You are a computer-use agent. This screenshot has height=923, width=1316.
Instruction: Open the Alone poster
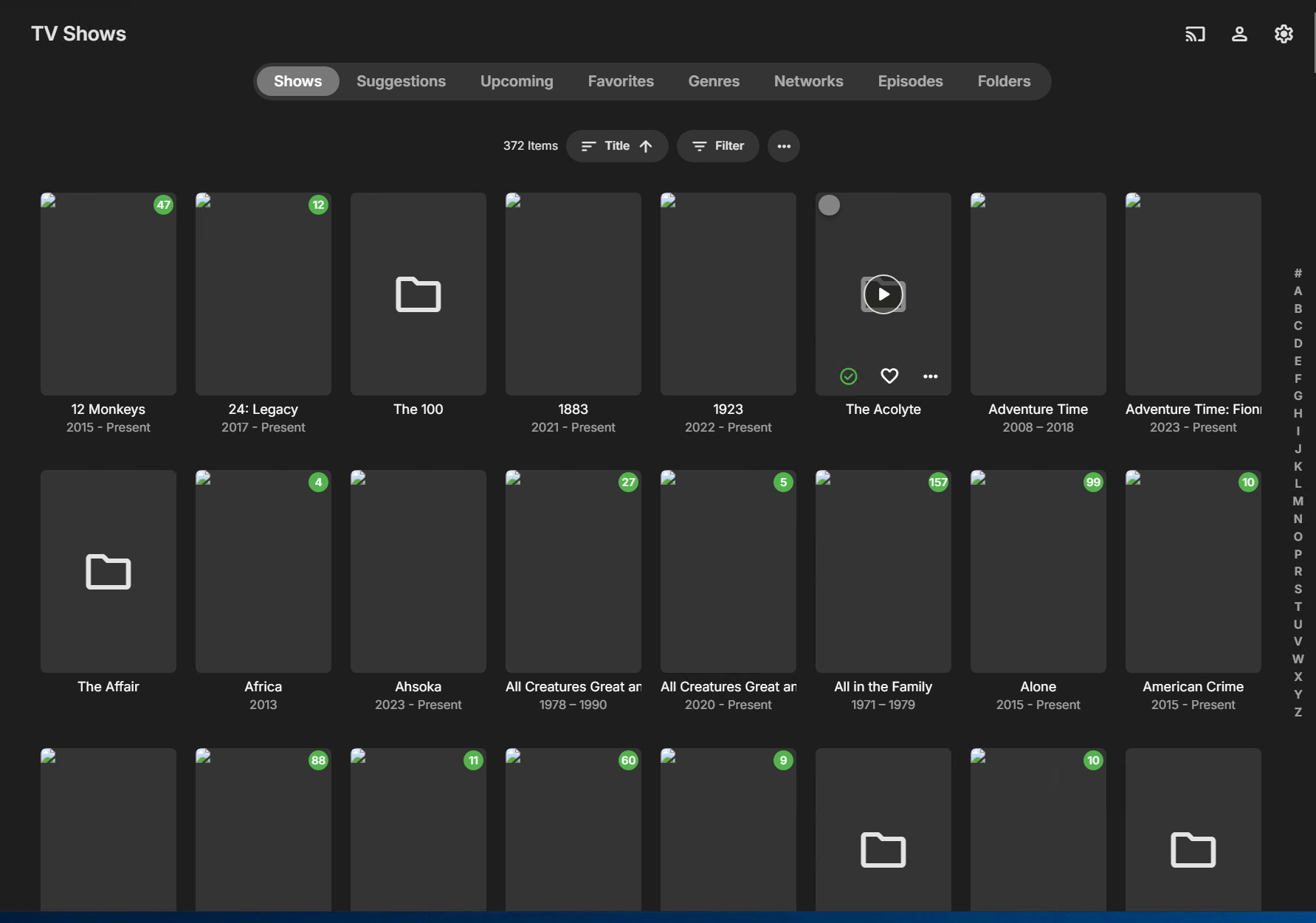pyautogui.click(x=1038, y=571)
